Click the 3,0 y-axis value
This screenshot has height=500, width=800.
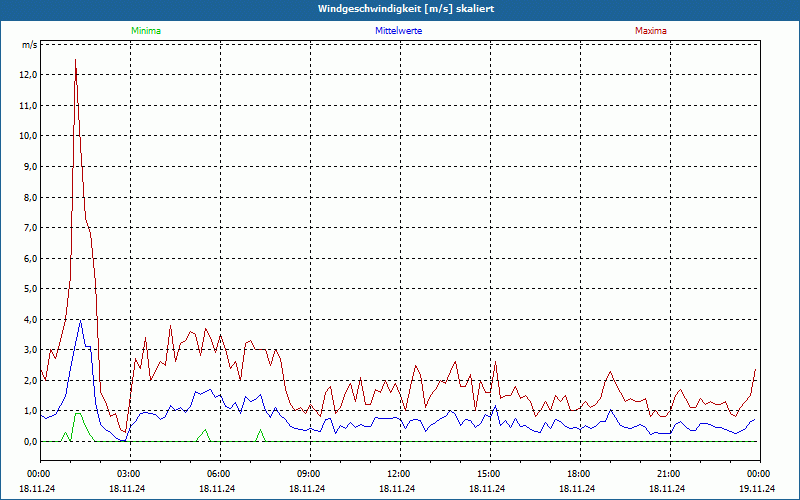(31, 350)
